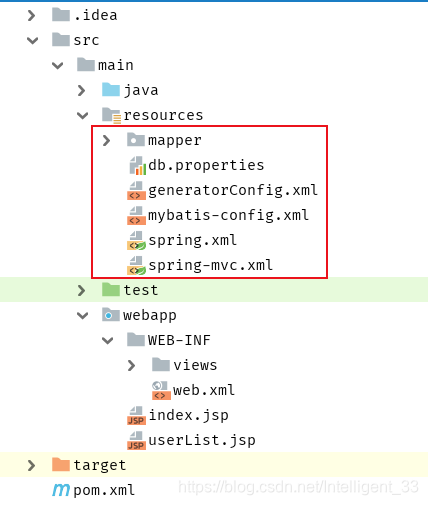
Task: Open the userList.jsp file name
Action: 202,441
